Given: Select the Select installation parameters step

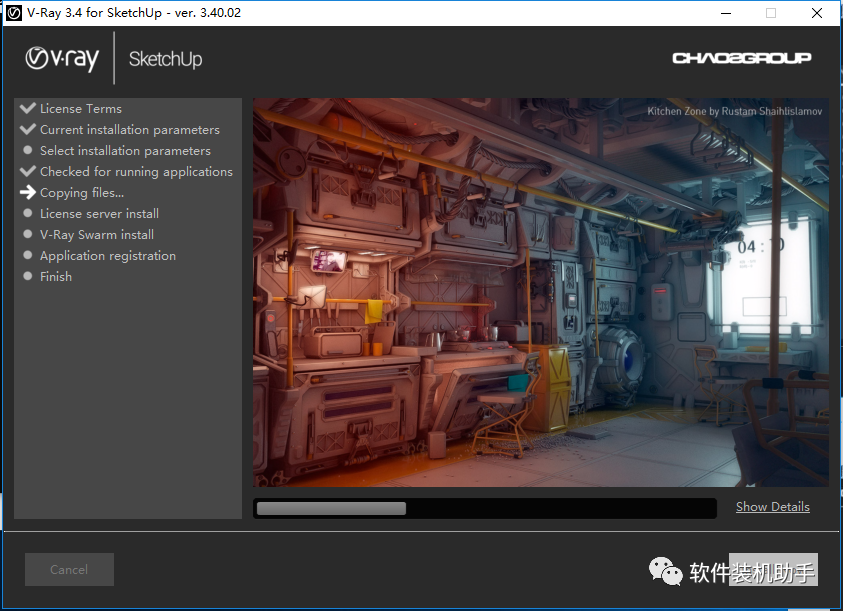Looking at the screenshot, I should 125,151.
